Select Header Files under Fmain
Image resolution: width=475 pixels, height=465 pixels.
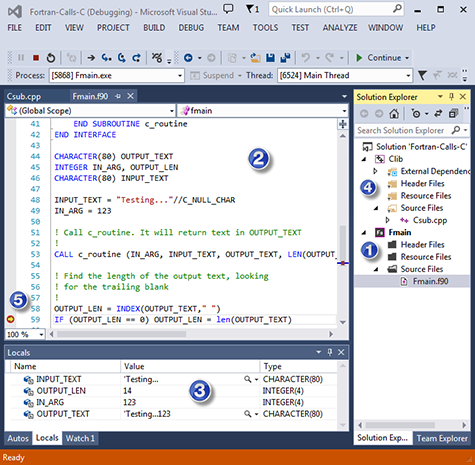[x=422, y=245]
